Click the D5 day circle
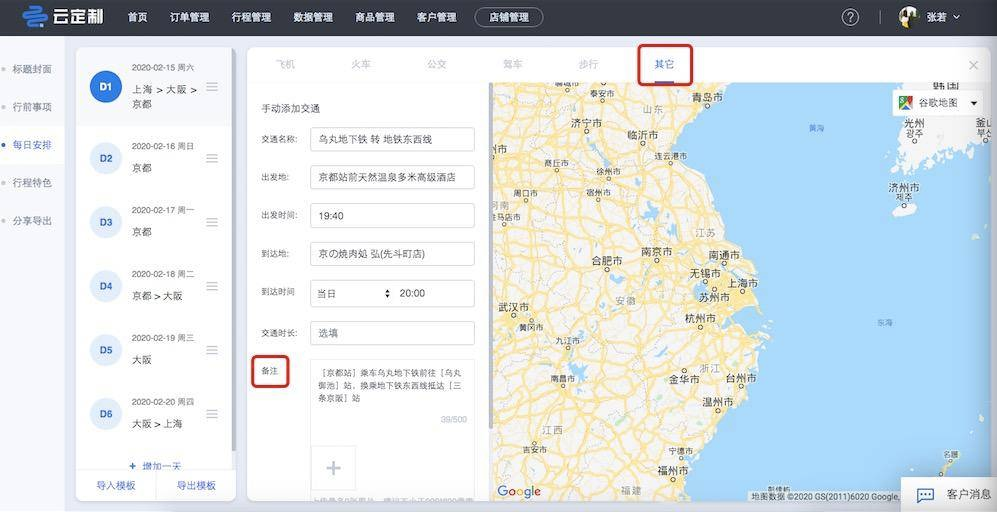The height and width of the screenshot is (512, 997). 106,350
